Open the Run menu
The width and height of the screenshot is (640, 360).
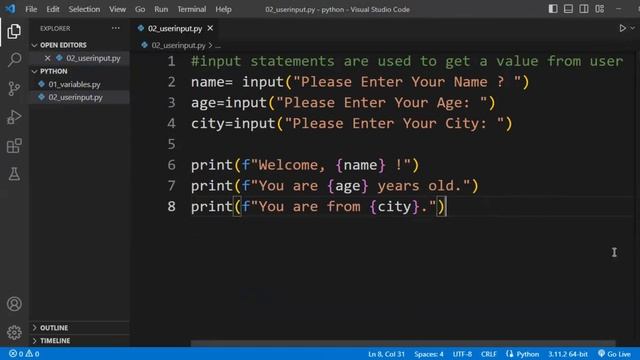coord(161,9)
